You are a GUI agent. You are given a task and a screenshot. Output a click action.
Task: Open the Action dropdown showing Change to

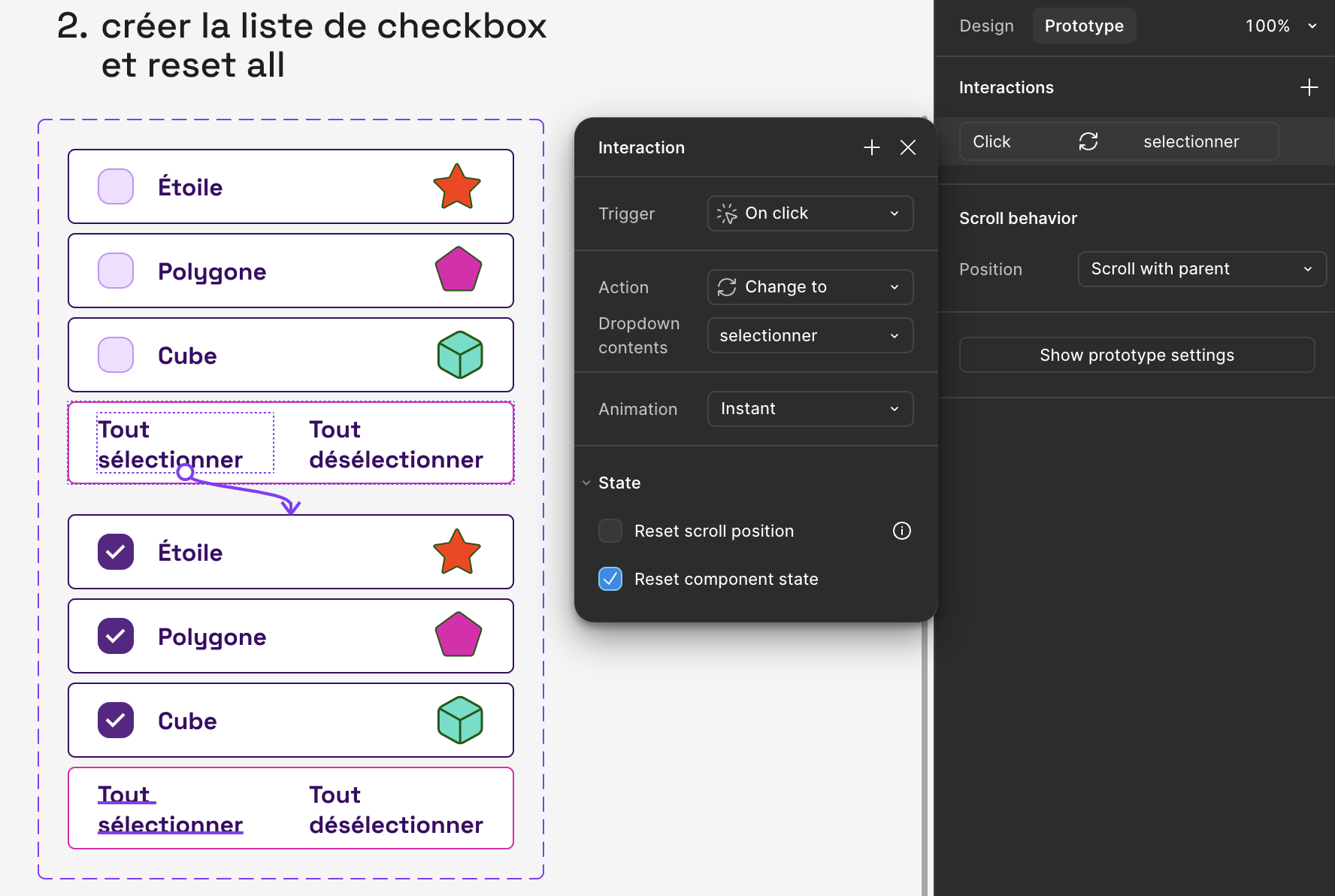(x=810, y=287)
